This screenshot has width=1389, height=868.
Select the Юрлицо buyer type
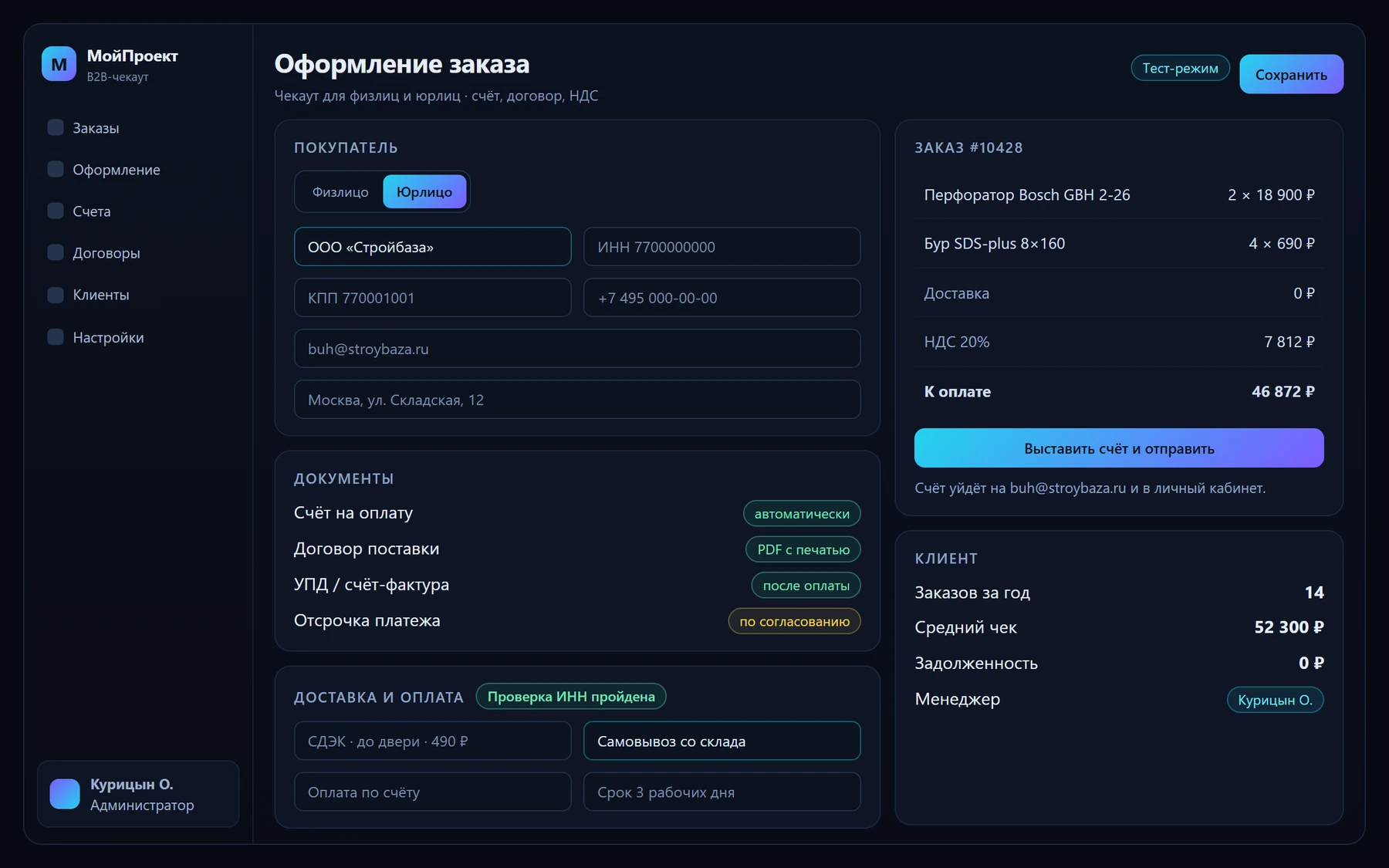(x=424, y=191)
